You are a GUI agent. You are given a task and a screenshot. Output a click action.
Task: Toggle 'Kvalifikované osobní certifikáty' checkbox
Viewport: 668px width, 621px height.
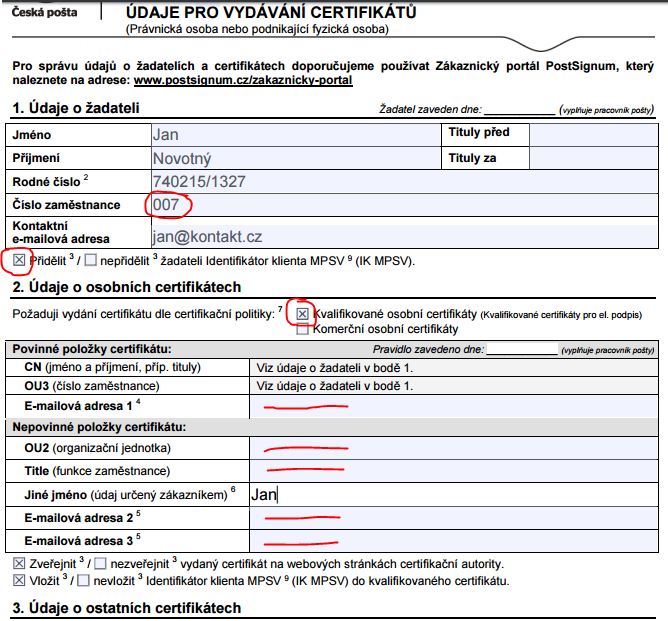pos(302,314)
